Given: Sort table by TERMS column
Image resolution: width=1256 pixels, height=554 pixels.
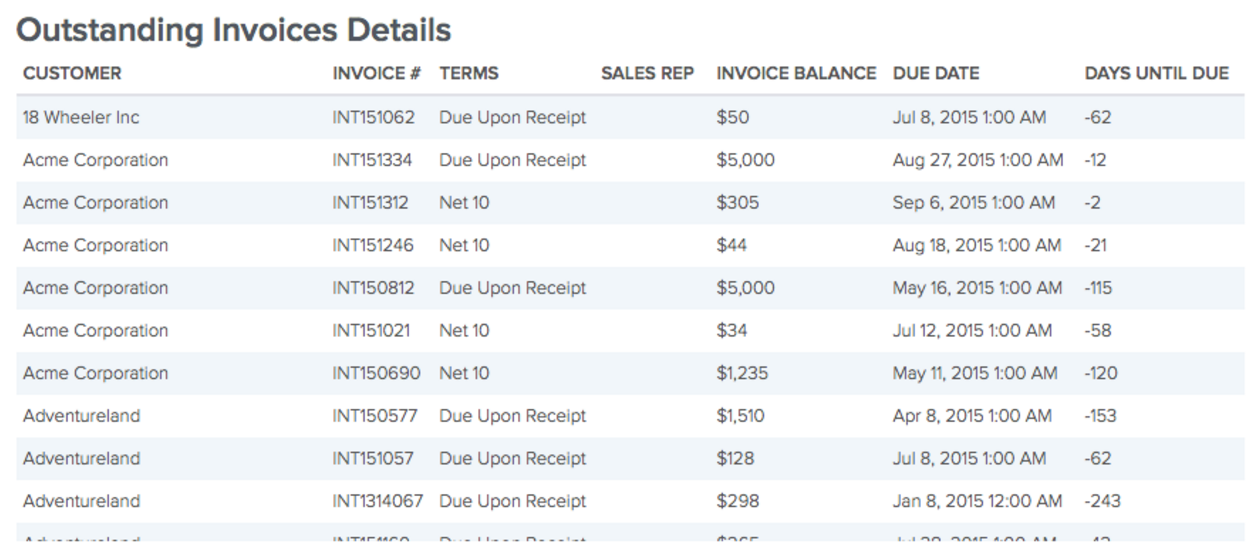Looking at the screenshot, I should 468,73.
